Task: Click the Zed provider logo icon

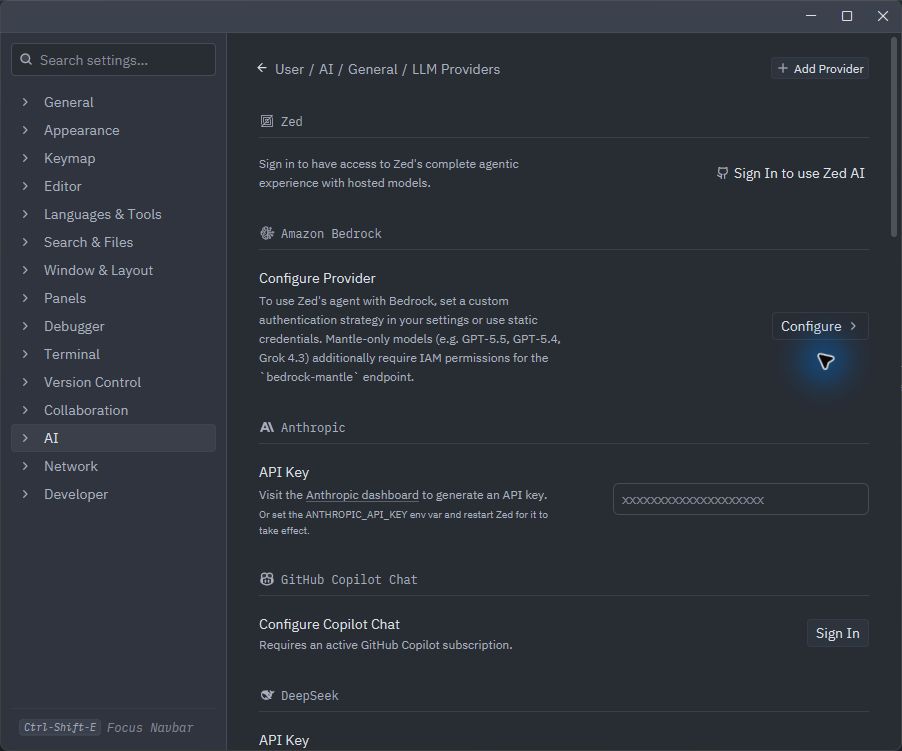Action: click(267, 121)
